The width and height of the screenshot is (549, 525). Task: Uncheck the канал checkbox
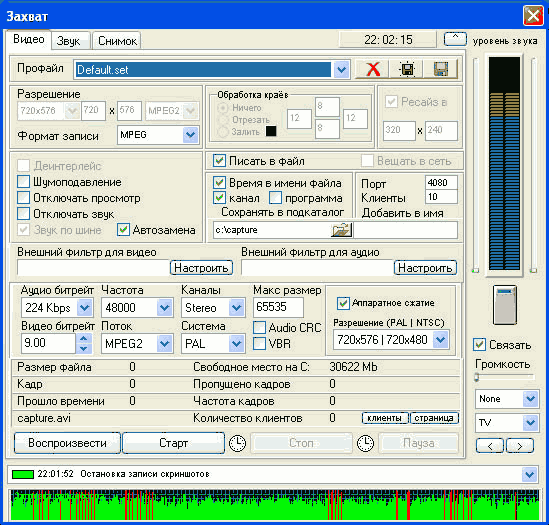pyautogui.click(x=219, y=198)
